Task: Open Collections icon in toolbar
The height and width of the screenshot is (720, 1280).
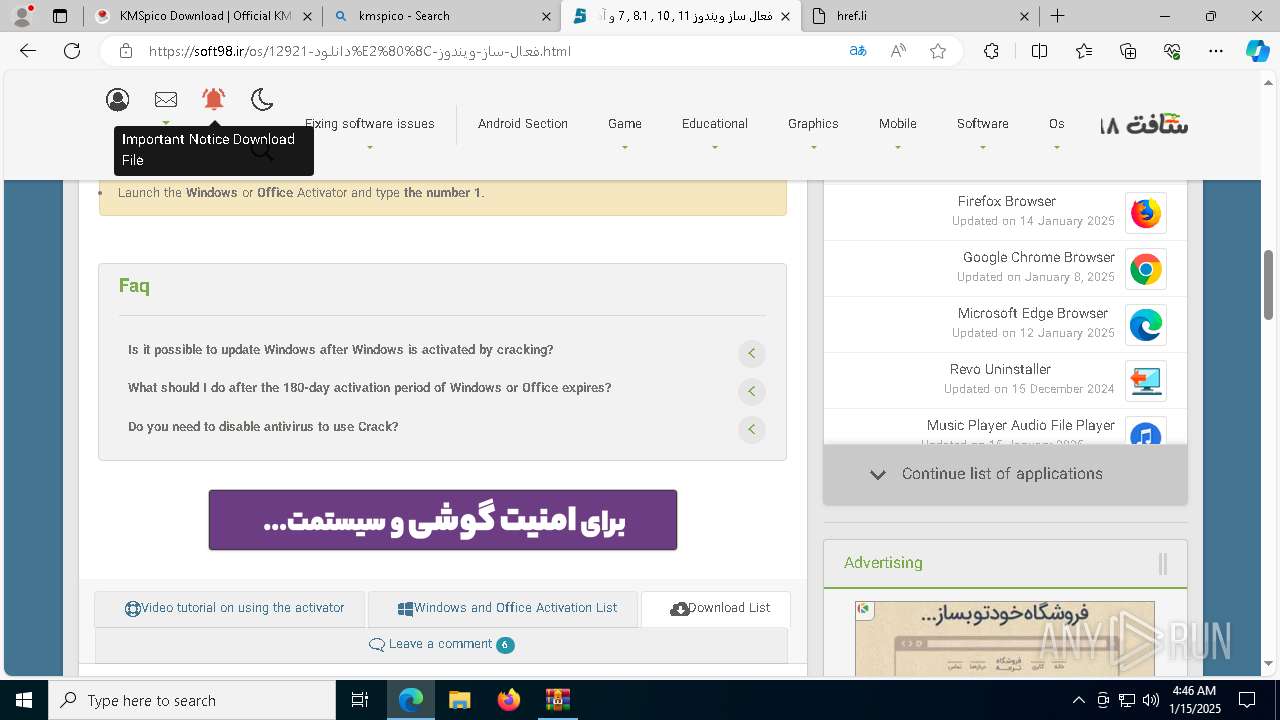Action: (x=1128, y=51)
